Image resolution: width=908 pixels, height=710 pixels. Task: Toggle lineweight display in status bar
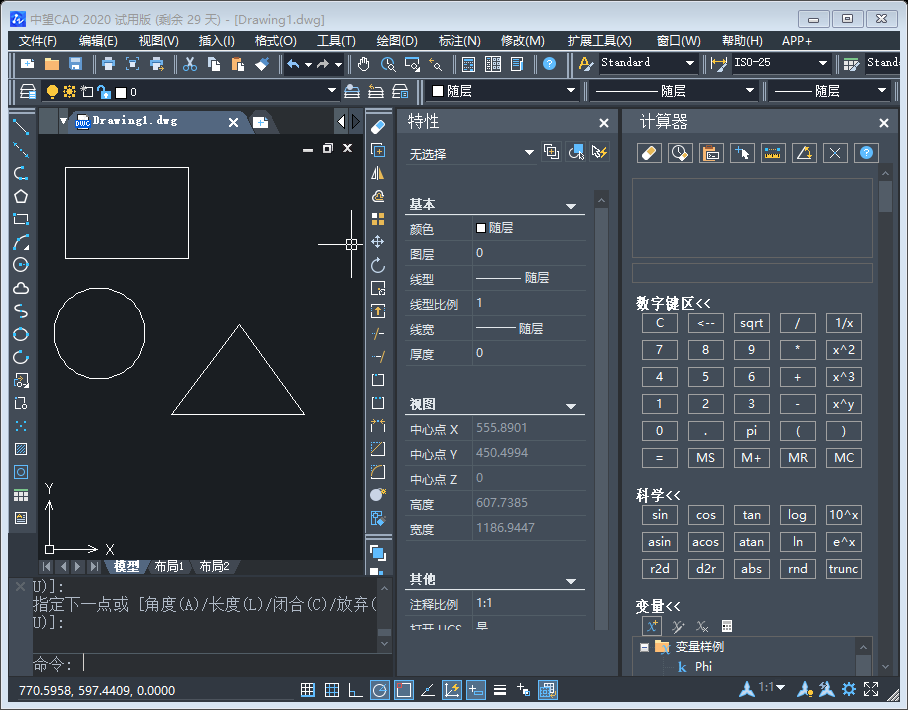(499, 690)
